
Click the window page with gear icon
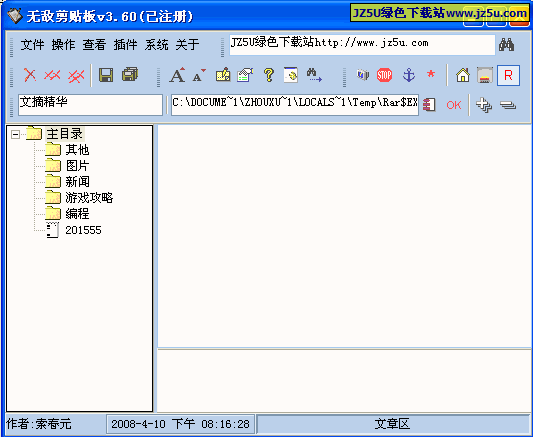click(x=291, y=75)
